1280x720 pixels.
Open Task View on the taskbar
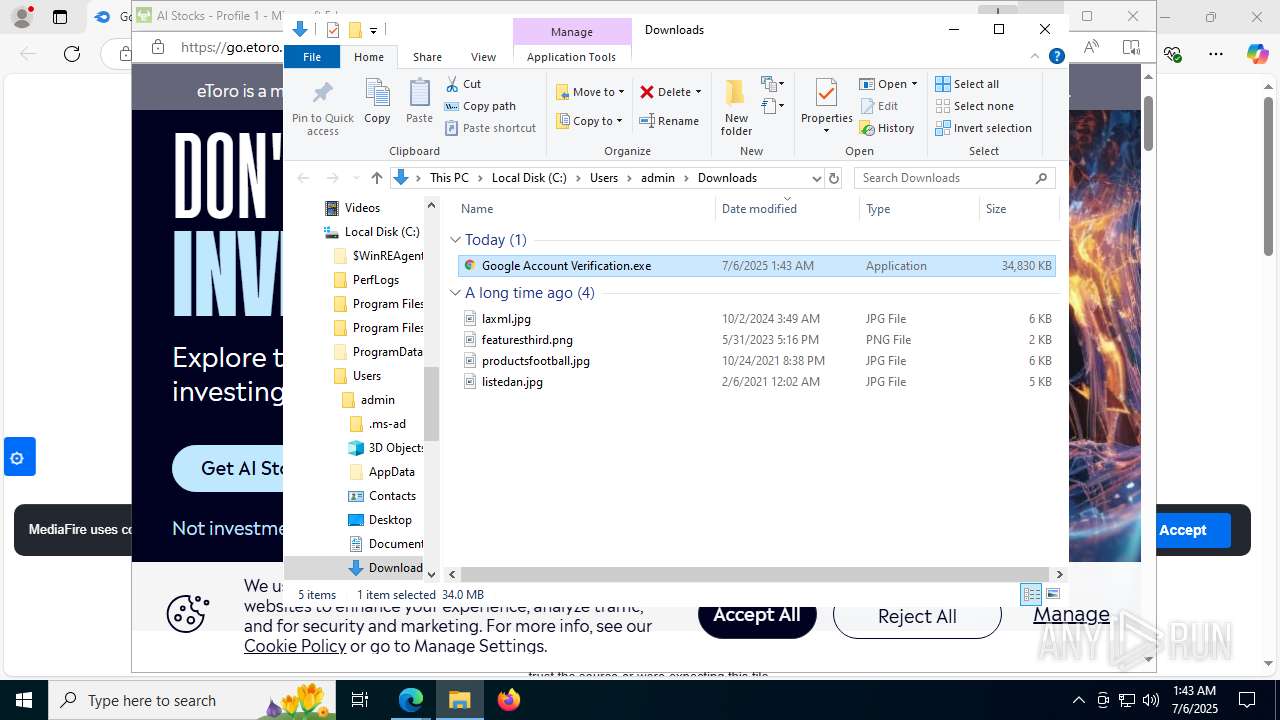(x=360, y=700)
